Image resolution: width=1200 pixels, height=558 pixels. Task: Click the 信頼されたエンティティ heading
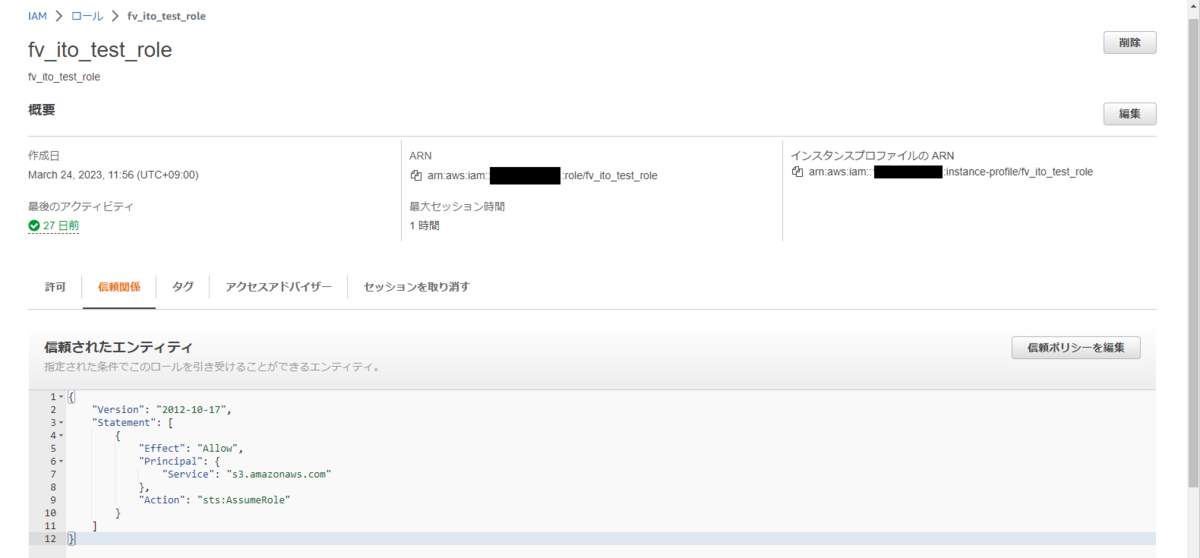[x=118, y=347]
